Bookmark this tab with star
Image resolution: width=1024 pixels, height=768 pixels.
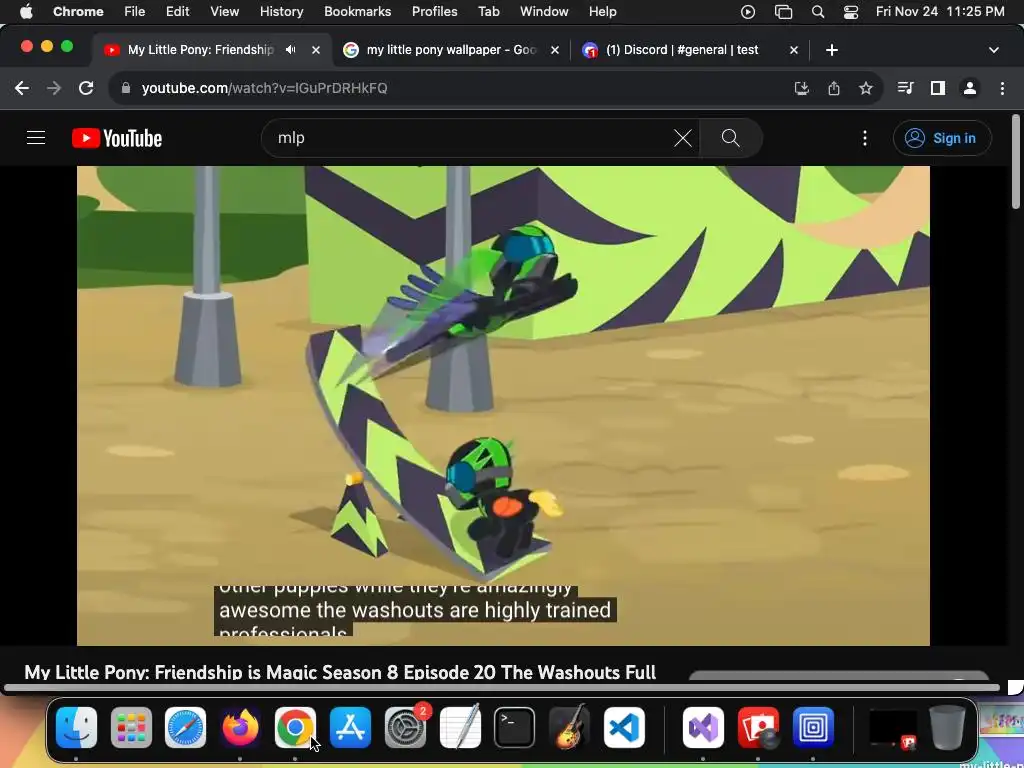865,88
